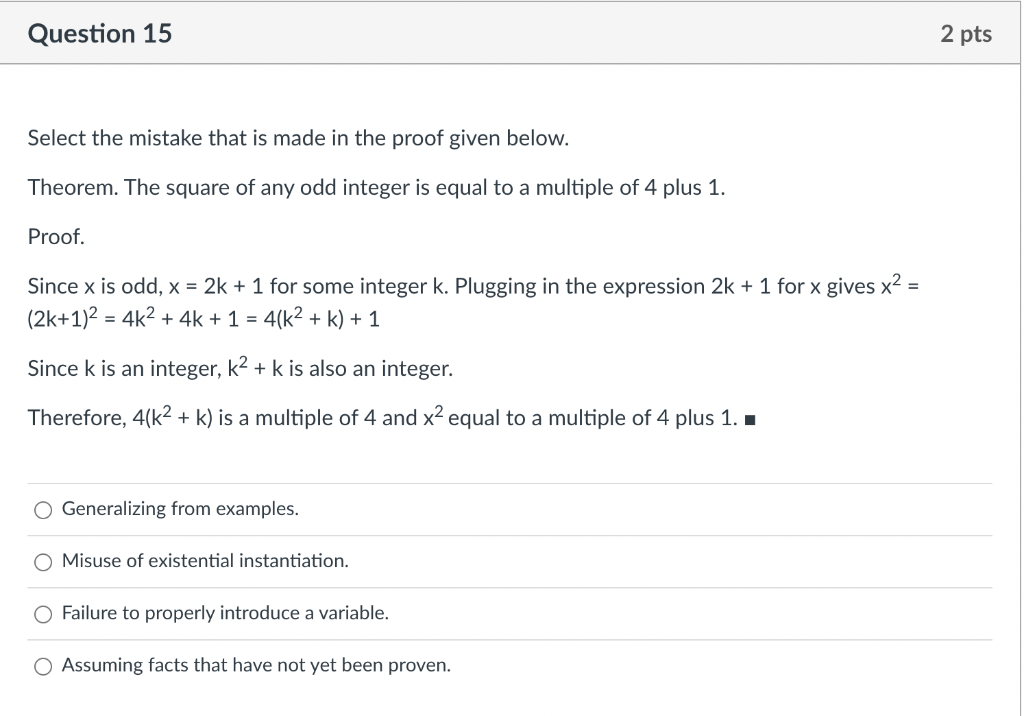Click the "Misuse of existential instantiation" label text
The height and width of the screenshot is (716, 1024).
[204, 561]
